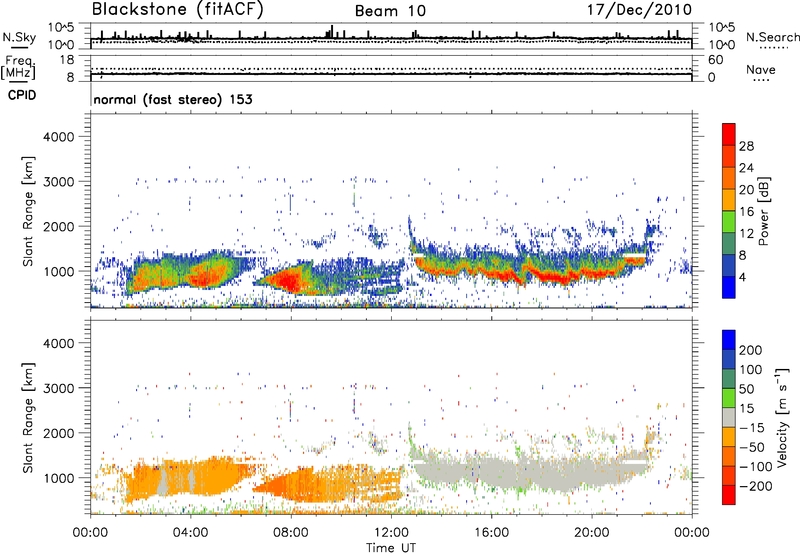Click the '04:00' time axis tick
Screen dimensions: 800x554
coord(191,533)
